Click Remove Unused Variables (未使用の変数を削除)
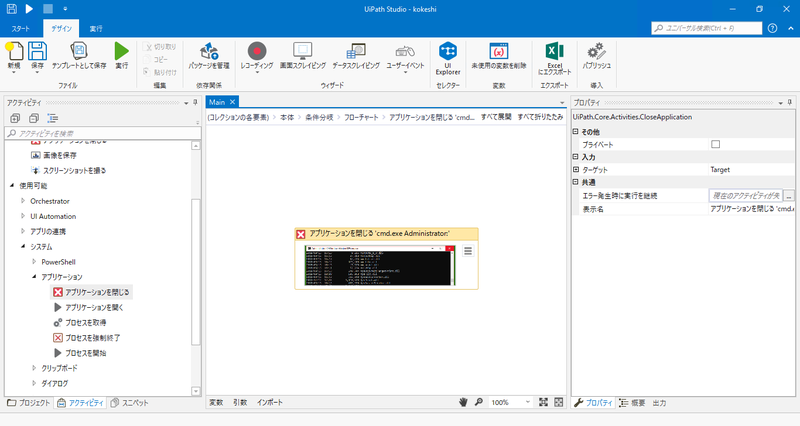The height and width of the screenshot is (426, 800). [498, 52]
